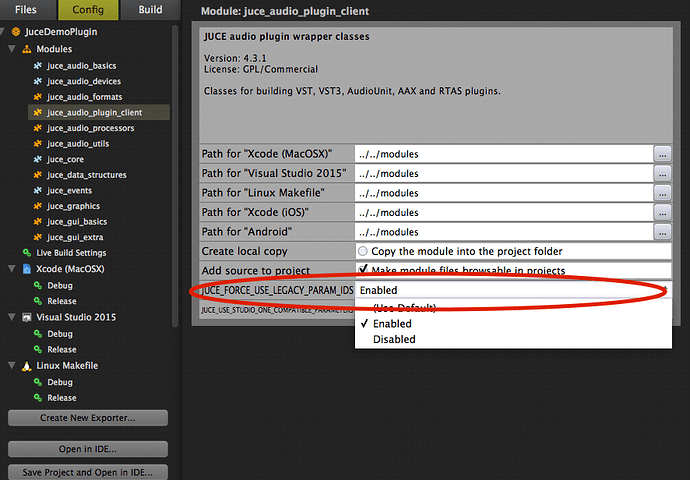
Task: Open the JUCE_FORCE_USE_LEGACY_PARAM_IDS combo box
Action: (513, 290)
